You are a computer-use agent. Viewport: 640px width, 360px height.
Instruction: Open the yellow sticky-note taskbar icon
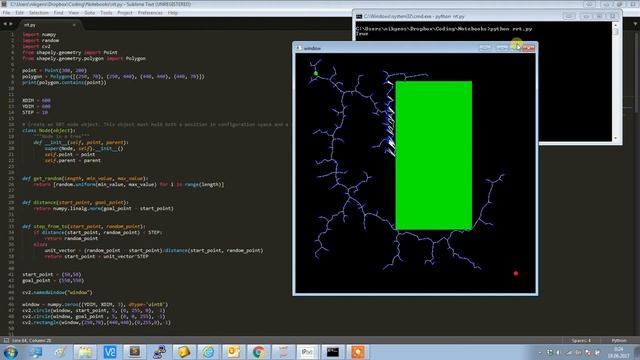(x=184, y=352)
